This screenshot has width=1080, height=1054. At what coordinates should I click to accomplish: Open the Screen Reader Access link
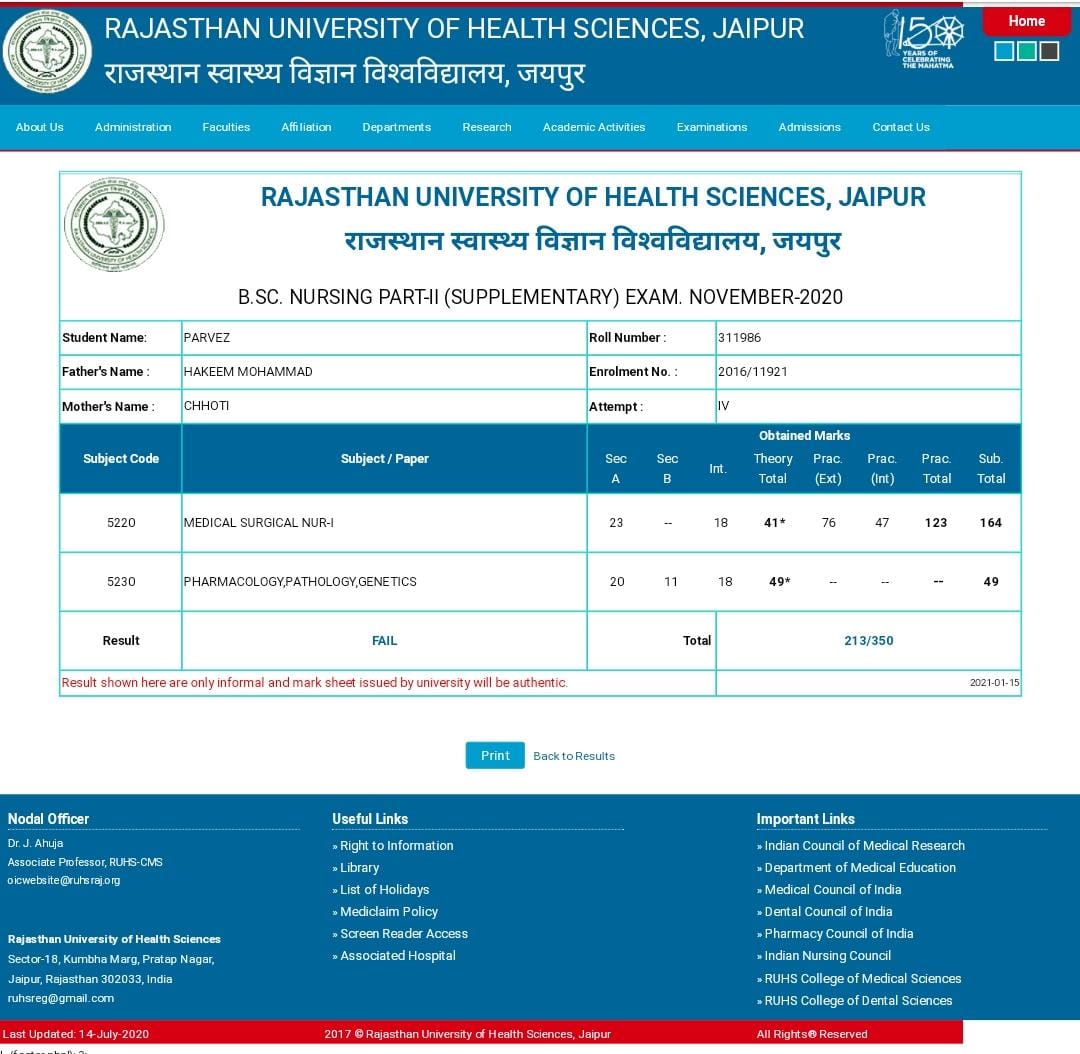coord(404,933)
